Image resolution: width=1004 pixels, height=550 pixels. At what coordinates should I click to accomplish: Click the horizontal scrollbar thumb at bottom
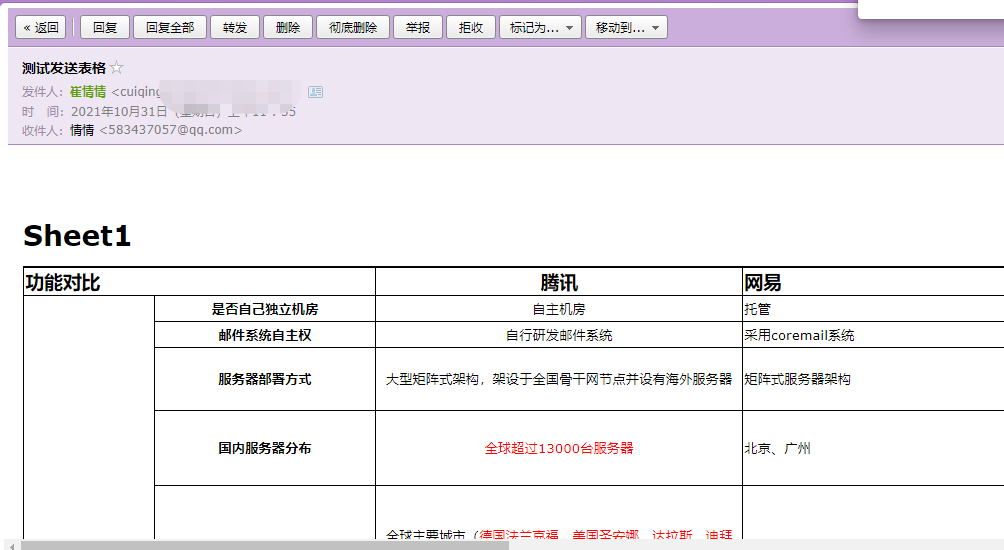click(265, 545)
